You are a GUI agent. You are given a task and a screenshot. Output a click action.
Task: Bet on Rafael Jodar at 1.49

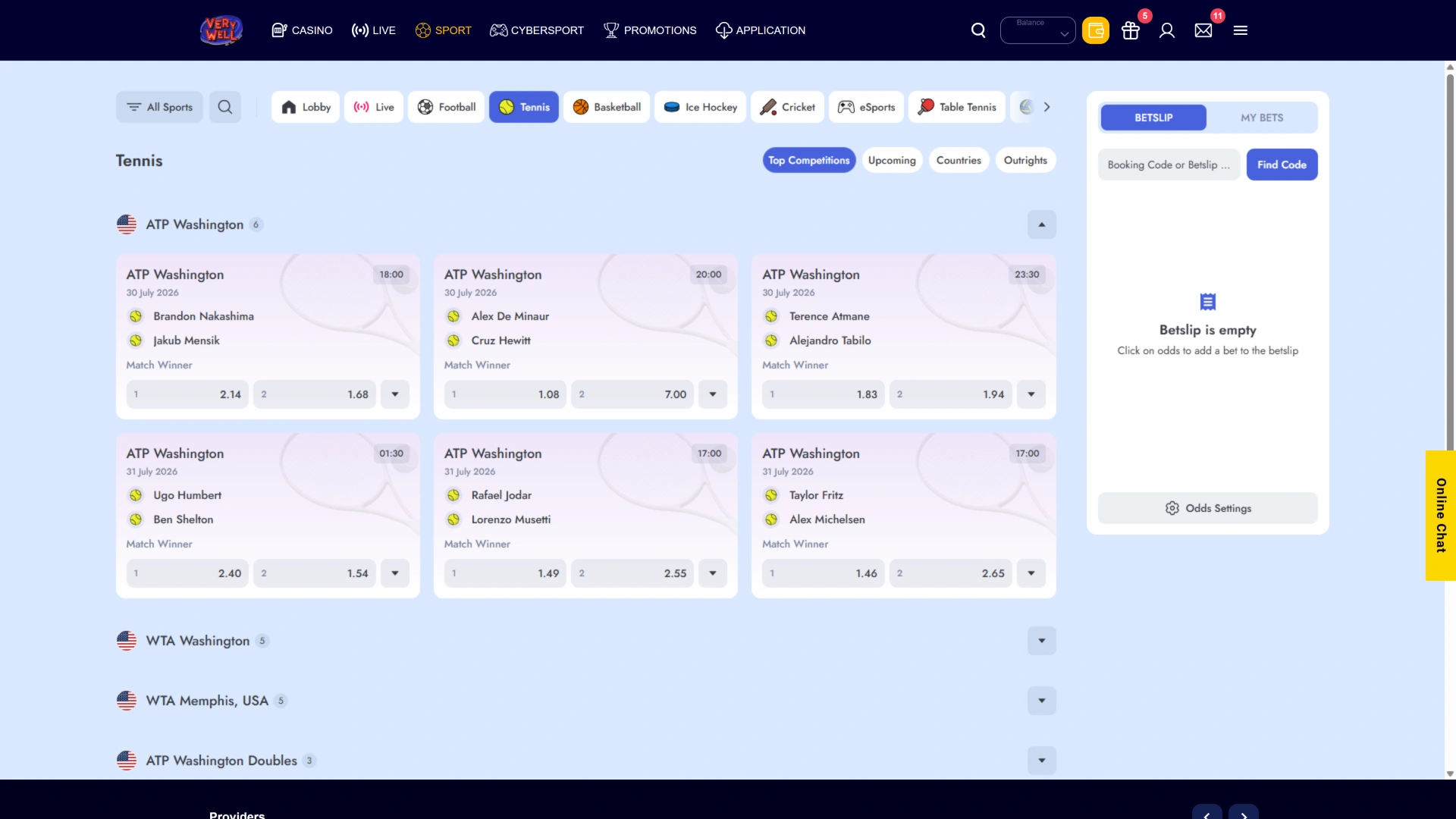(x=505, y=573)
